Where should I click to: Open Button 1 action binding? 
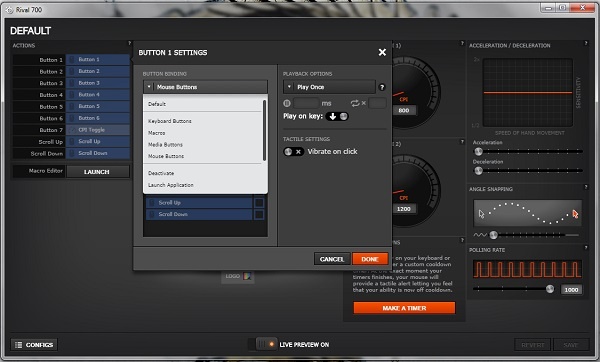98,60
